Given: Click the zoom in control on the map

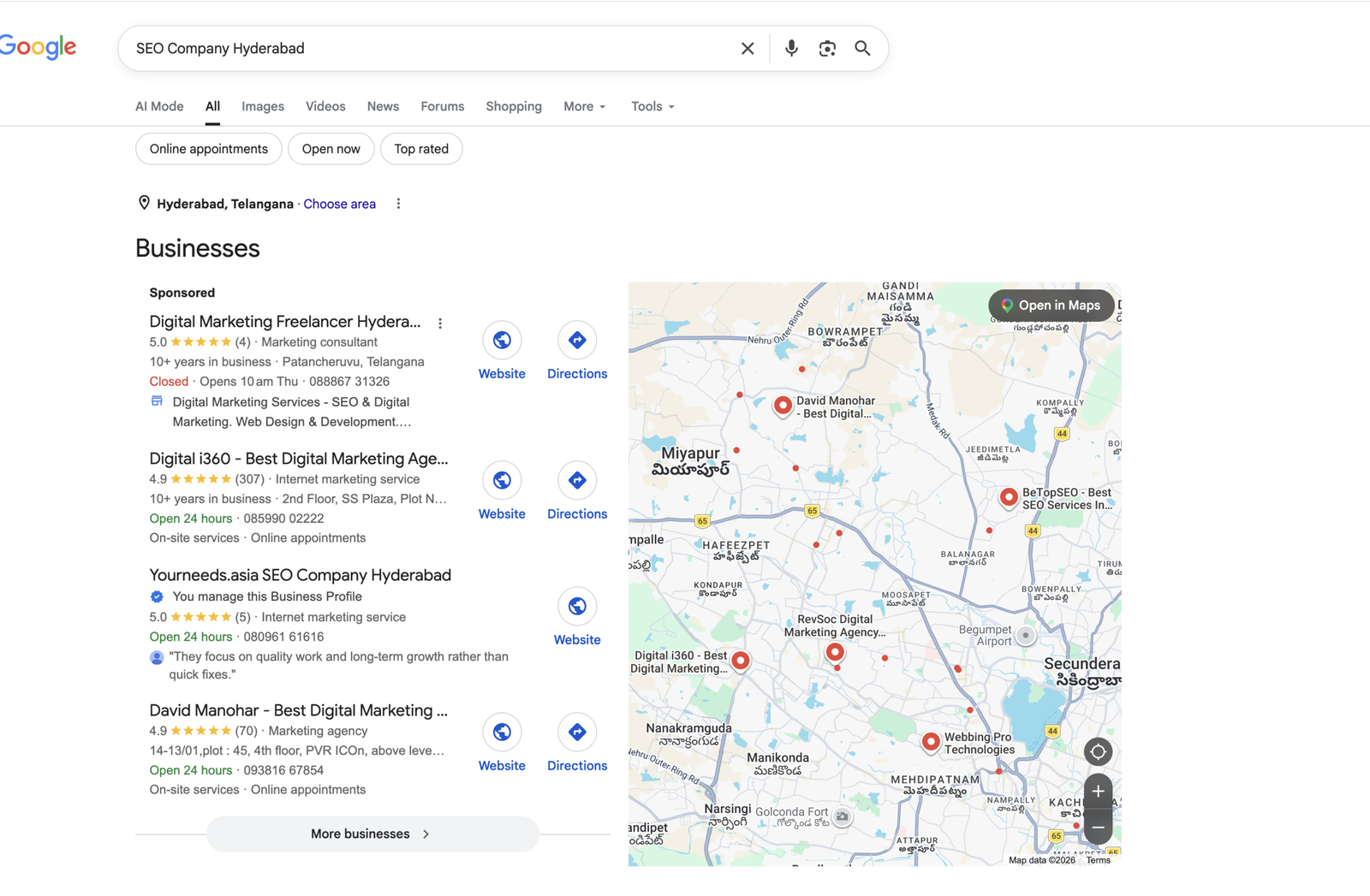Looking at the screenshot, I should 1098,791.
